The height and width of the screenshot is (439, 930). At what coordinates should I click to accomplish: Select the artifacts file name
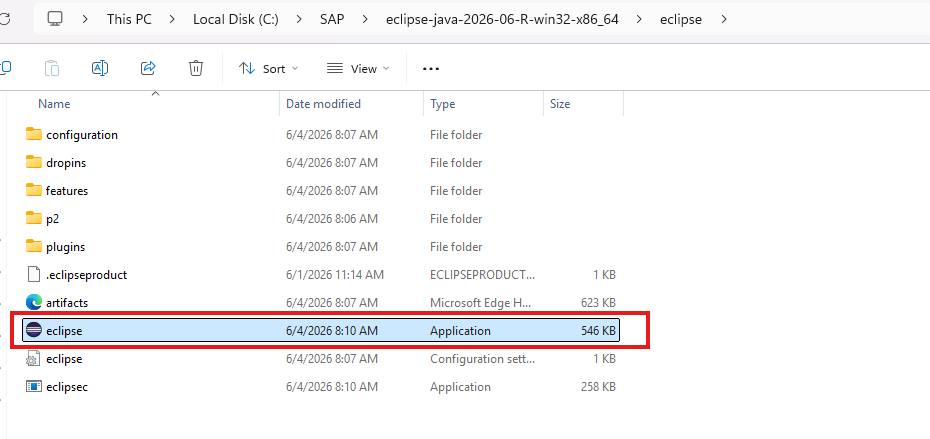[x=67, y=303]
